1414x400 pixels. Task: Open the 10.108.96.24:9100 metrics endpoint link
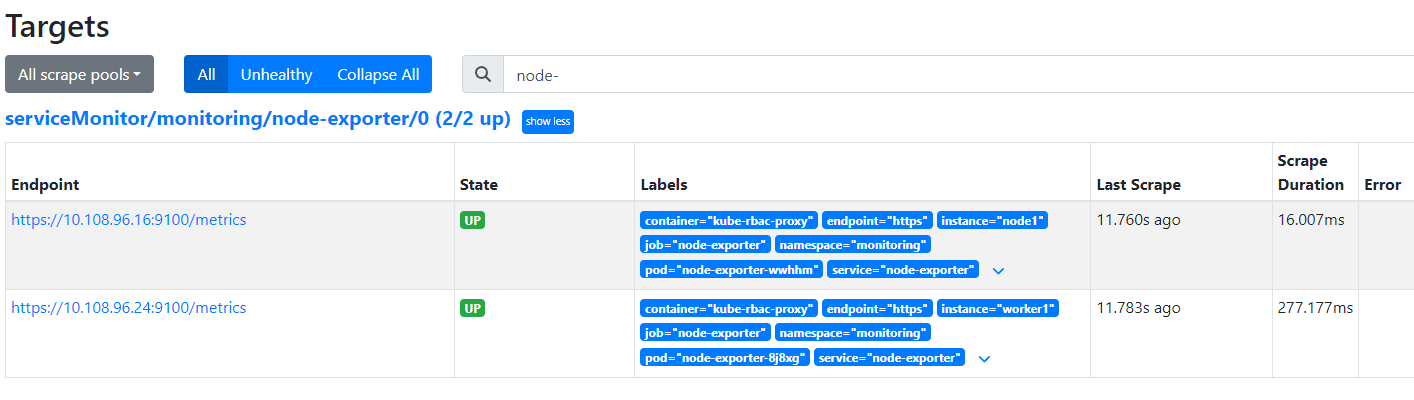pyautogui.click(x=128, y=308)
